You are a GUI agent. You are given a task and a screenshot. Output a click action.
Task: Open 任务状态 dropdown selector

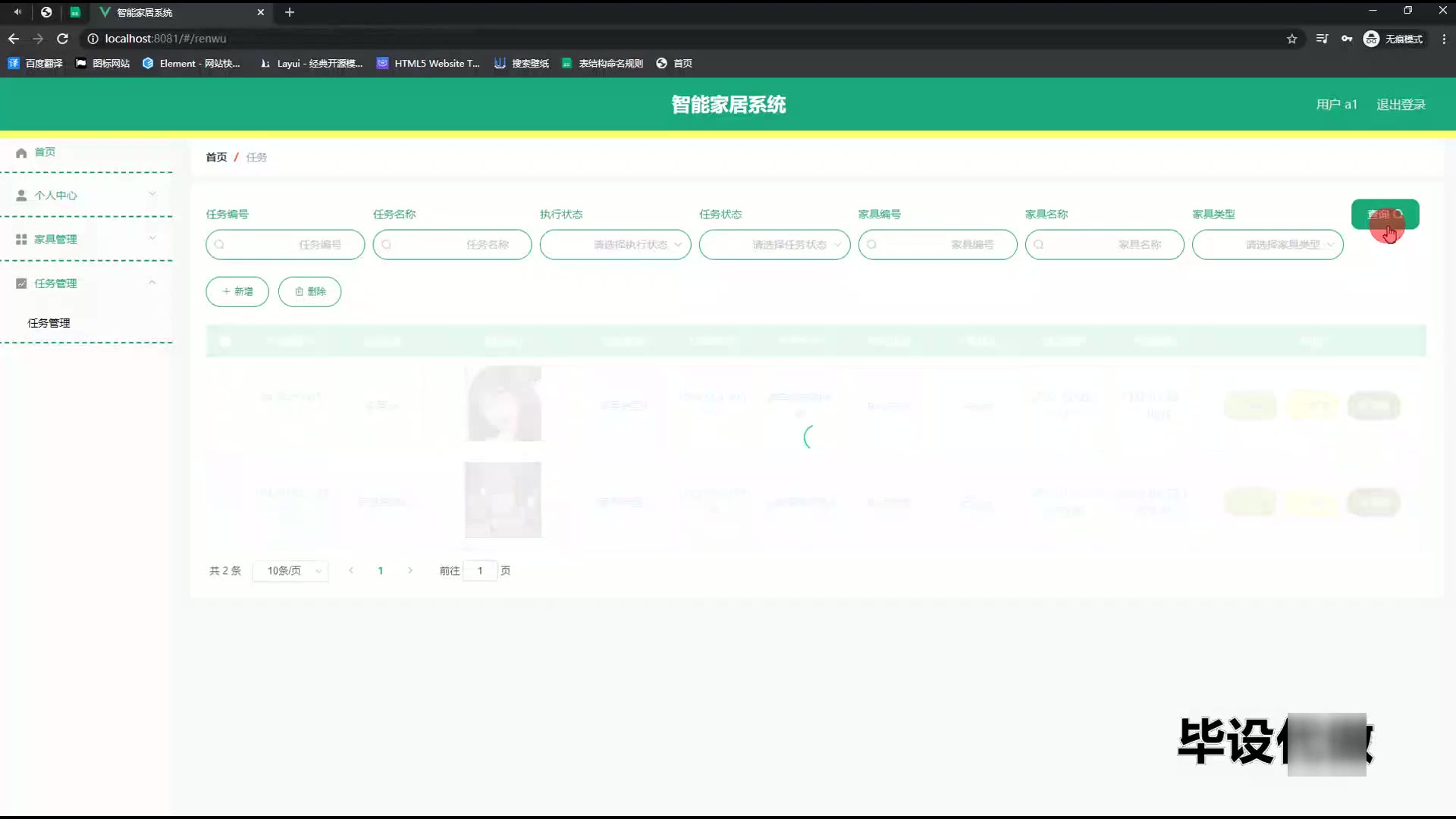point(774,245)
